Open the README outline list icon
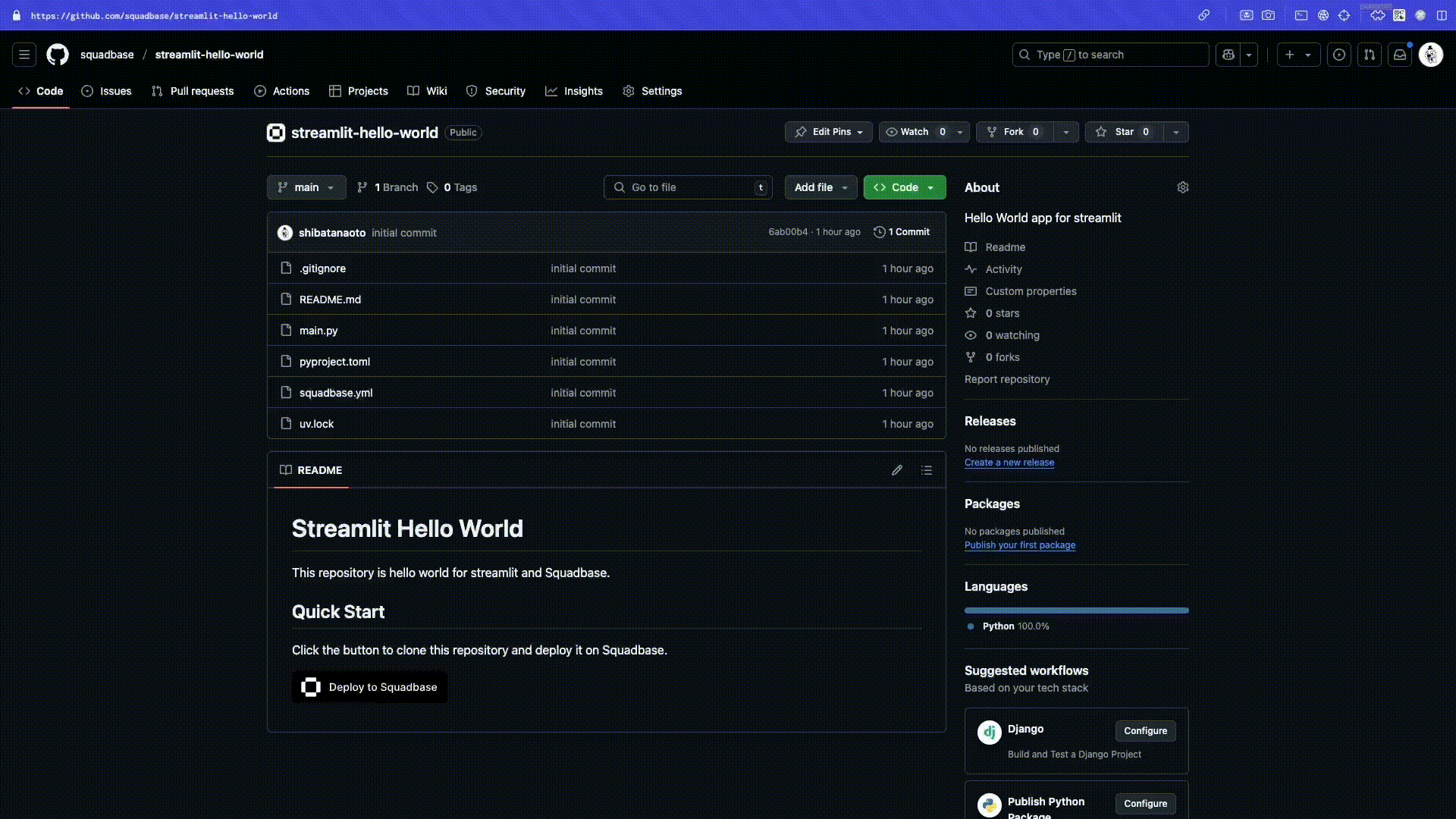This screenshot has height=819, width=1456. [x=927, y=470]
